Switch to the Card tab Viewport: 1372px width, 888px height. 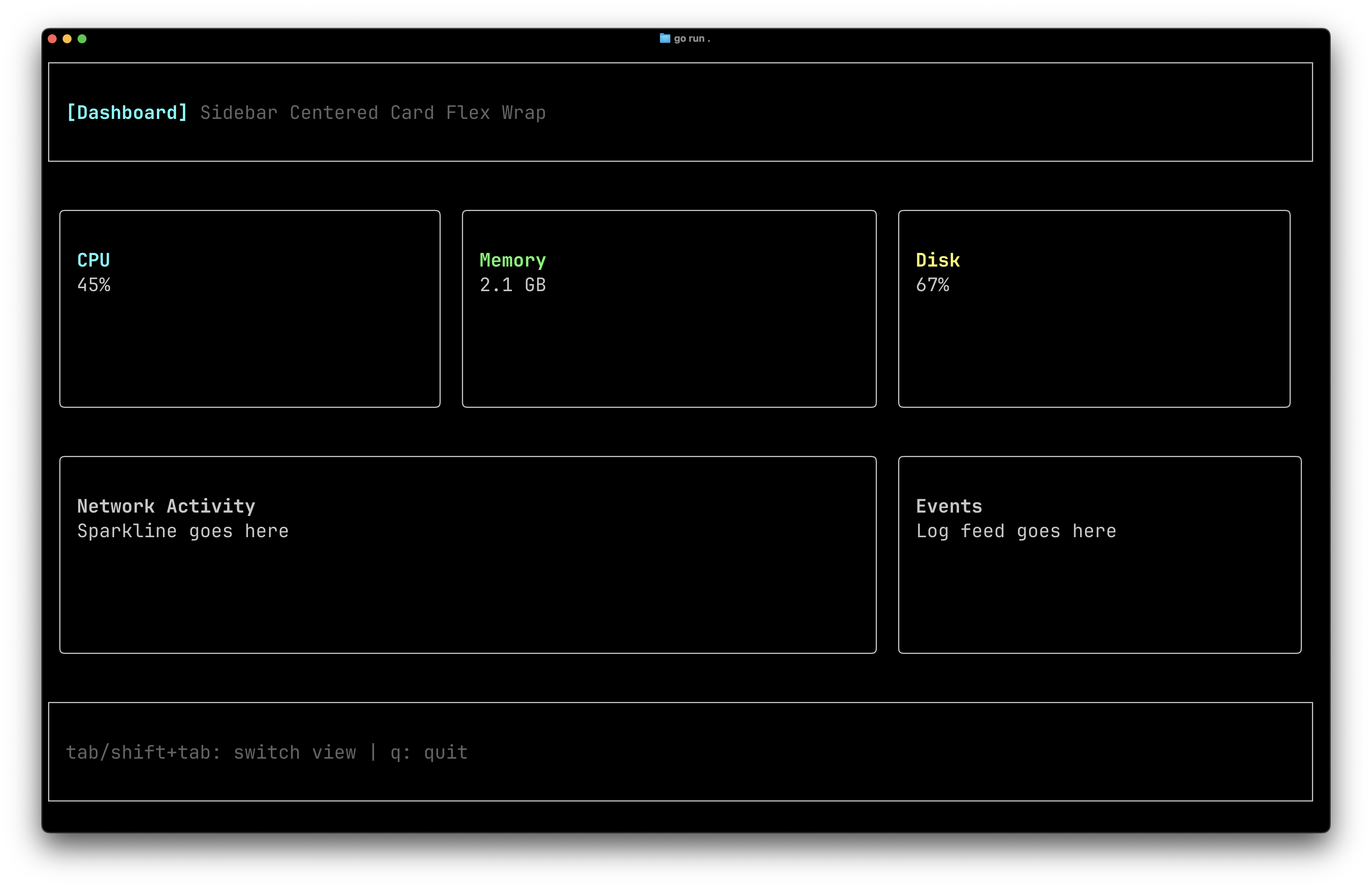click(412, 112)
